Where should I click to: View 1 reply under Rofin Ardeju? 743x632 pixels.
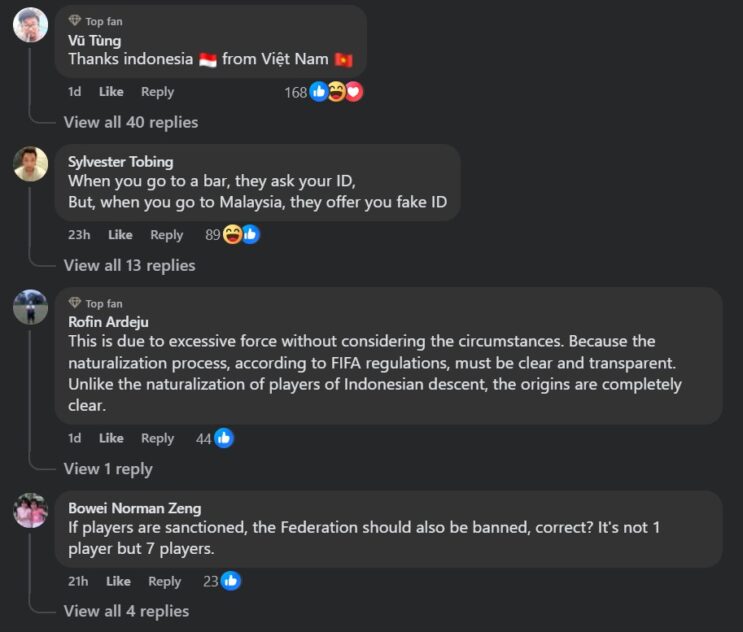(x=108, y=468)
